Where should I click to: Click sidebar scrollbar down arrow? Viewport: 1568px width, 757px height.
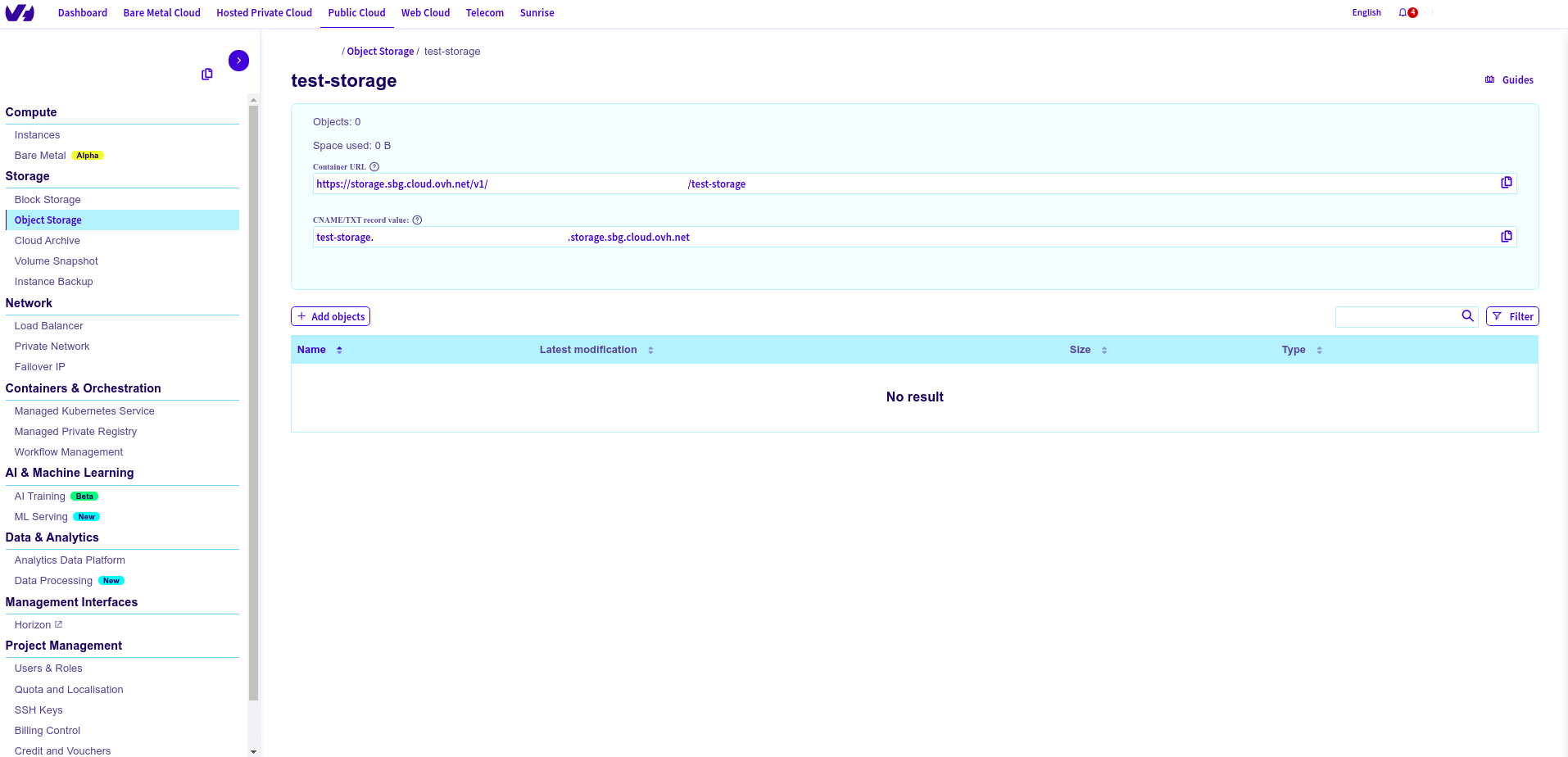(253, 751)
